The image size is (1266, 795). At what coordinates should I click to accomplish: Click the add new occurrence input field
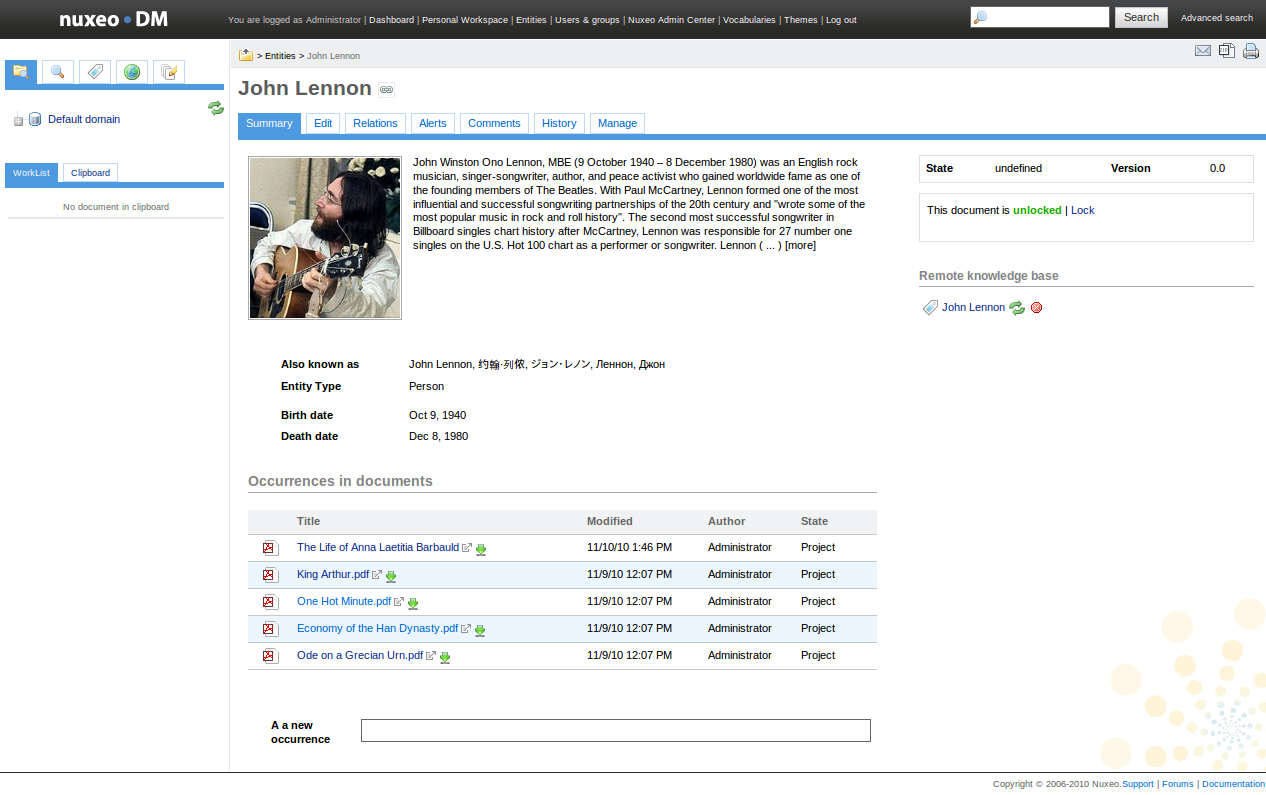[x=615, y=731]
